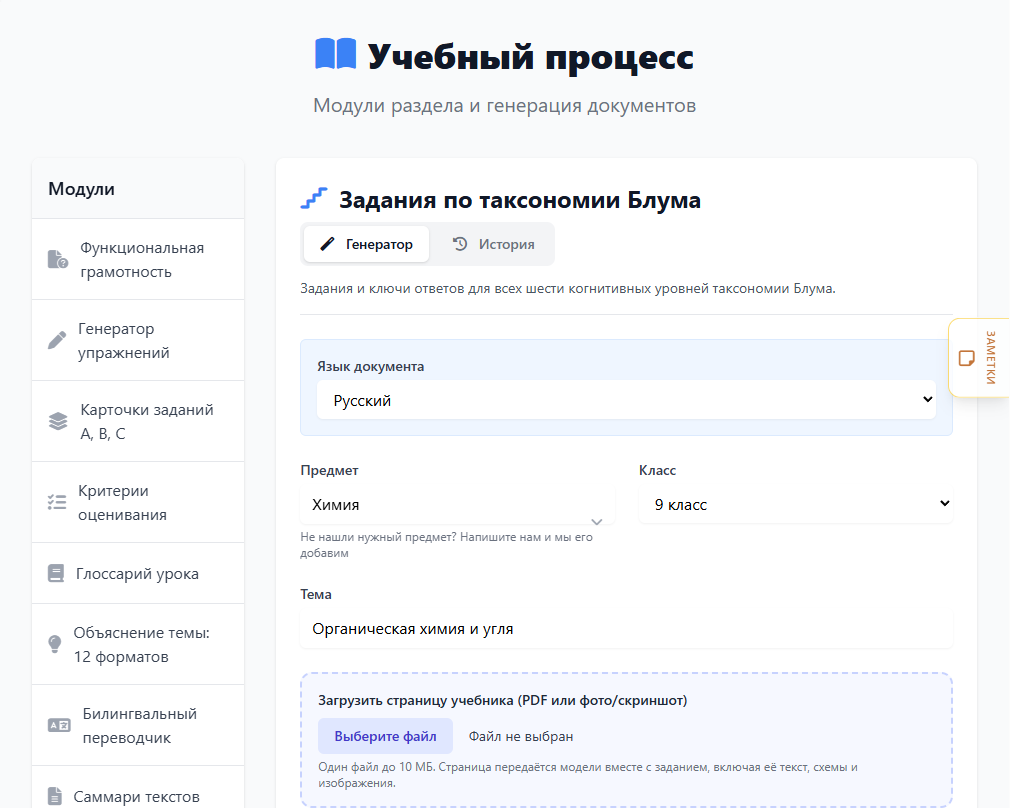The image size is (1010, 808).
Task: Click the Загрузить страницу учебника label
Action: click(x=502, y=700)
